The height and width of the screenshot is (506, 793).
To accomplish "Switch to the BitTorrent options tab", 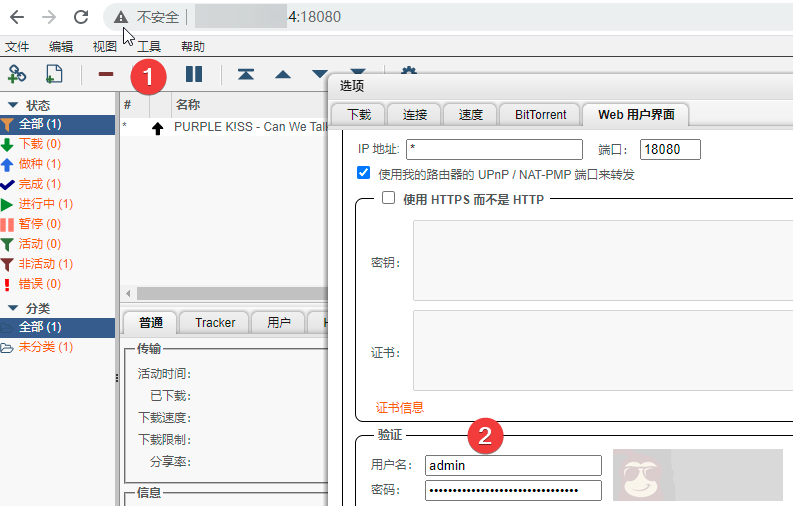I will [540, 114].
